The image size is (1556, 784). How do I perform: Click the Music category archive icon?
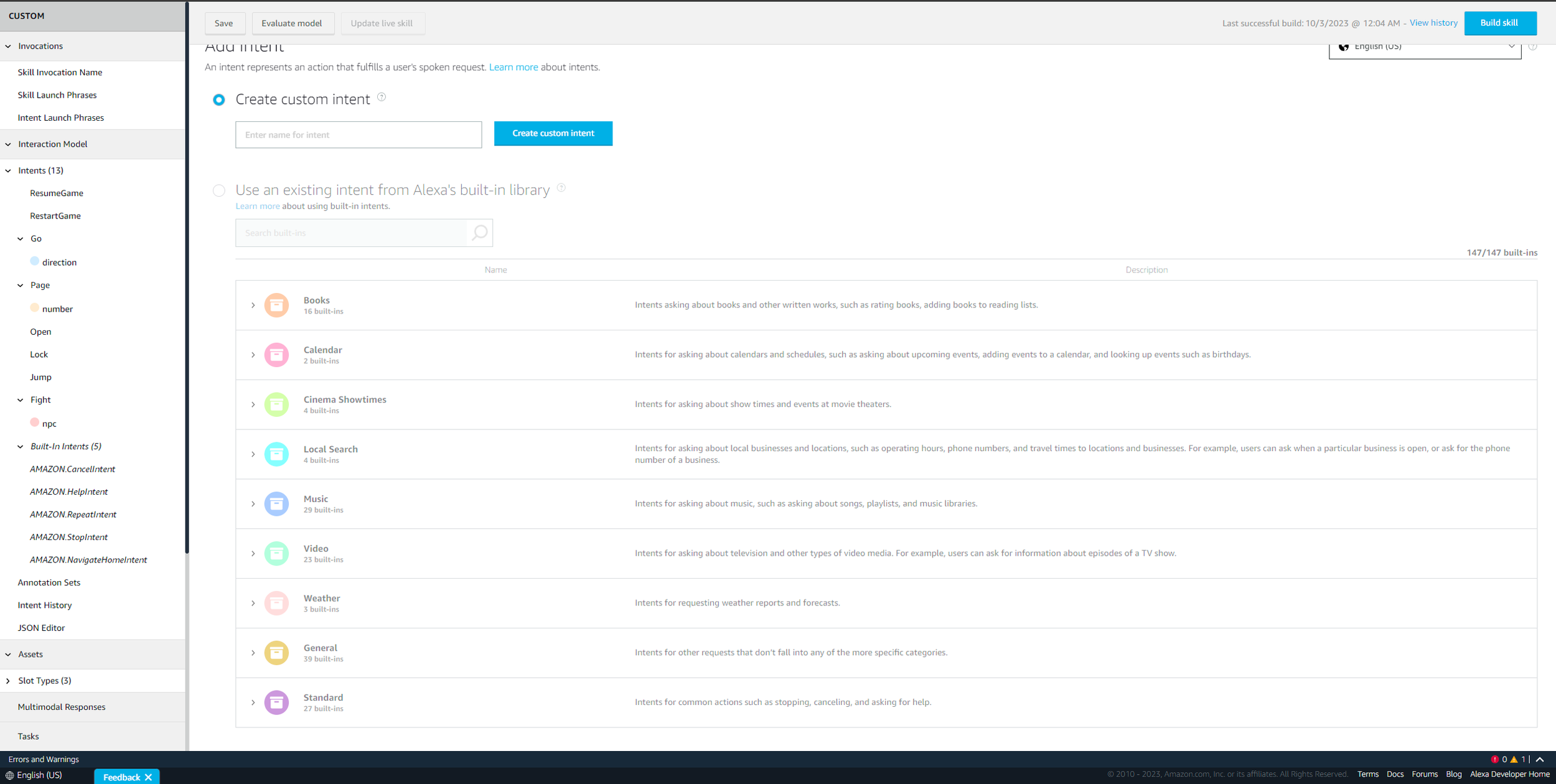pyautogui.click(x=276, y=503)
